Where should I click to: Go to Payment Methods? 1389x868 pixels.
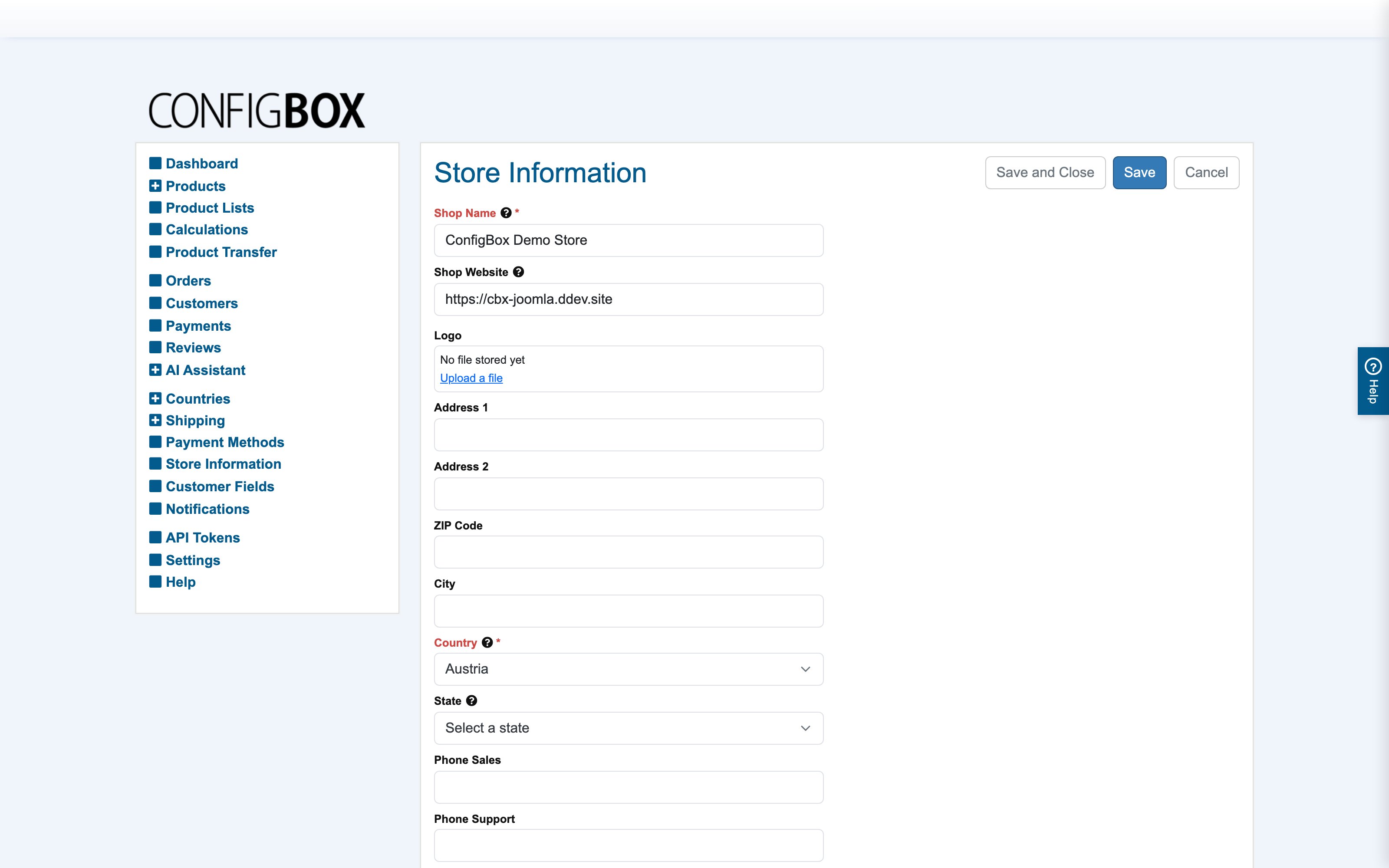pyautogui.click(x=225, y=442)
